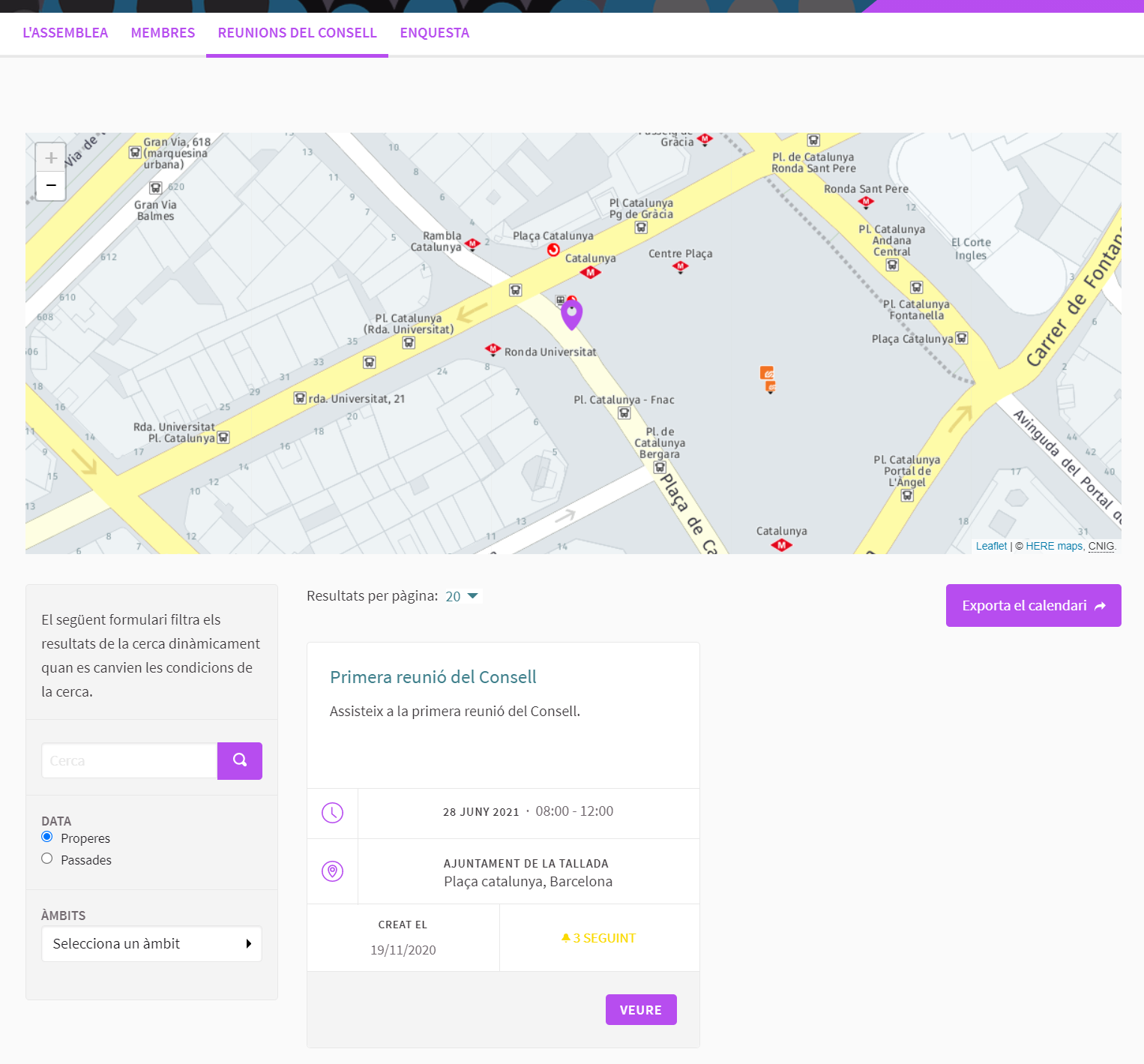Click the Ronda Sant Pere metro icon
Screen dimensions: 1144x1064
(x=866, y=202)
